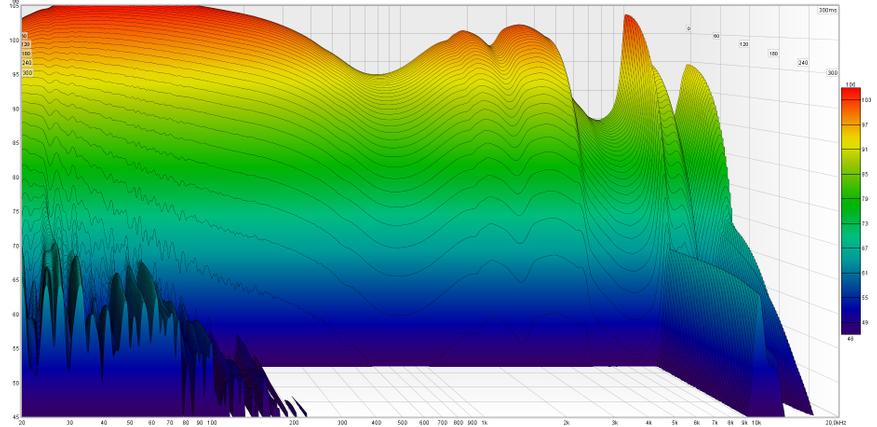
Task: Select the 103 color scale value
Action: pos(866,100)
